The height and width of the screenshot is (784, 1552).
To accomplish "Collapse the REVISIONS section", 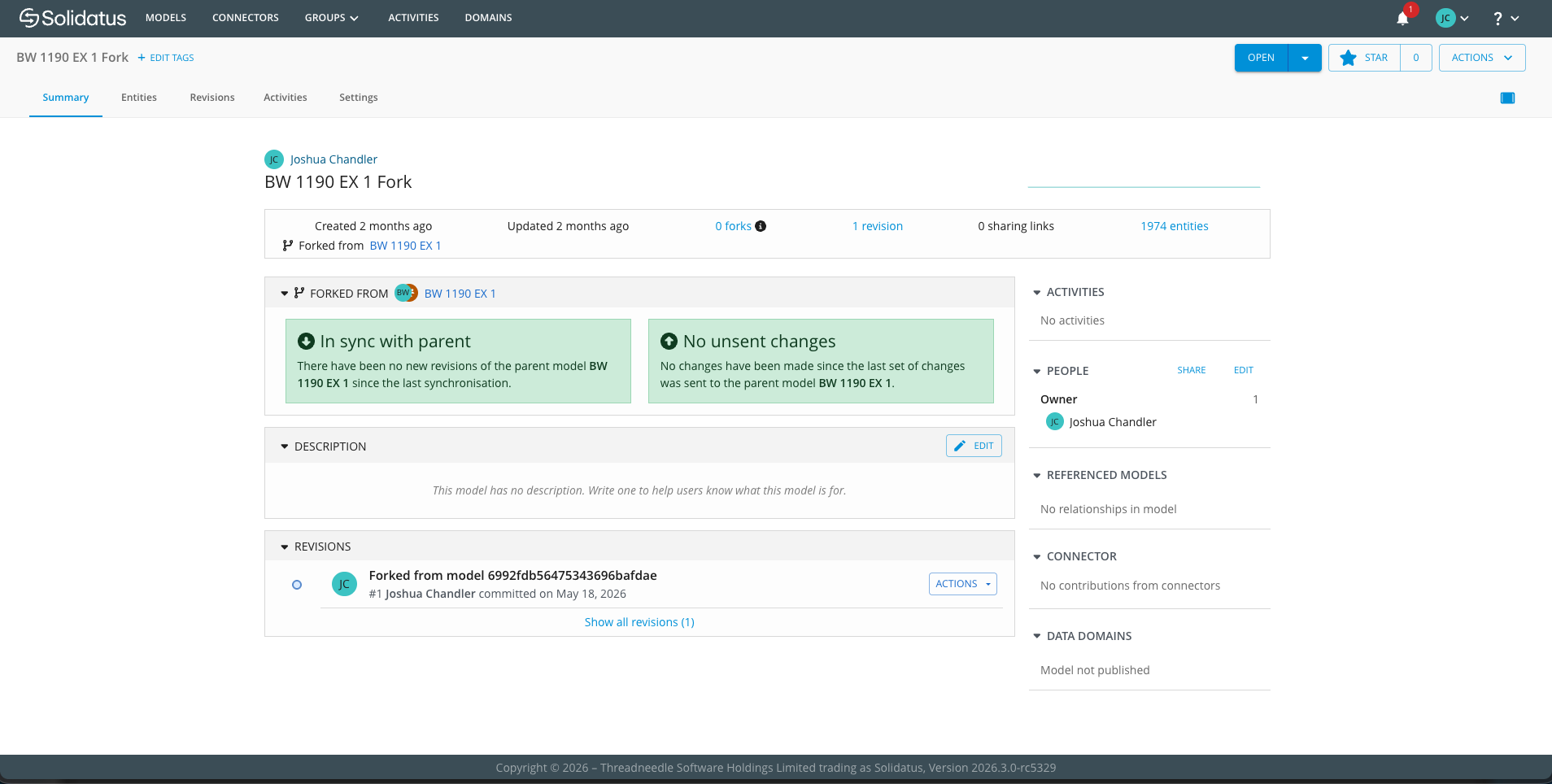I will [x=285, y=547].
